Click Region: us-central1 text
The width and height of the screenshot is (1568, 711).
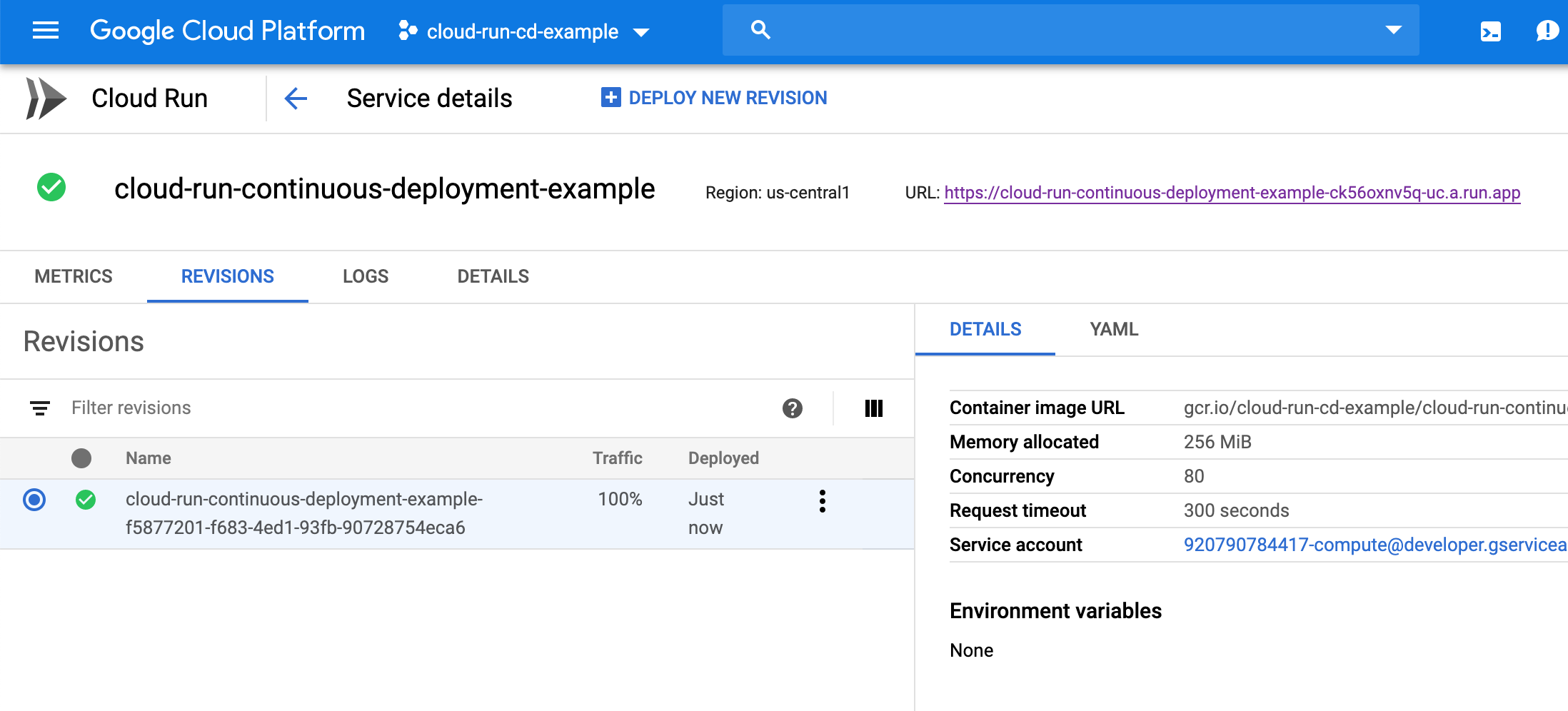pos(778,193)
